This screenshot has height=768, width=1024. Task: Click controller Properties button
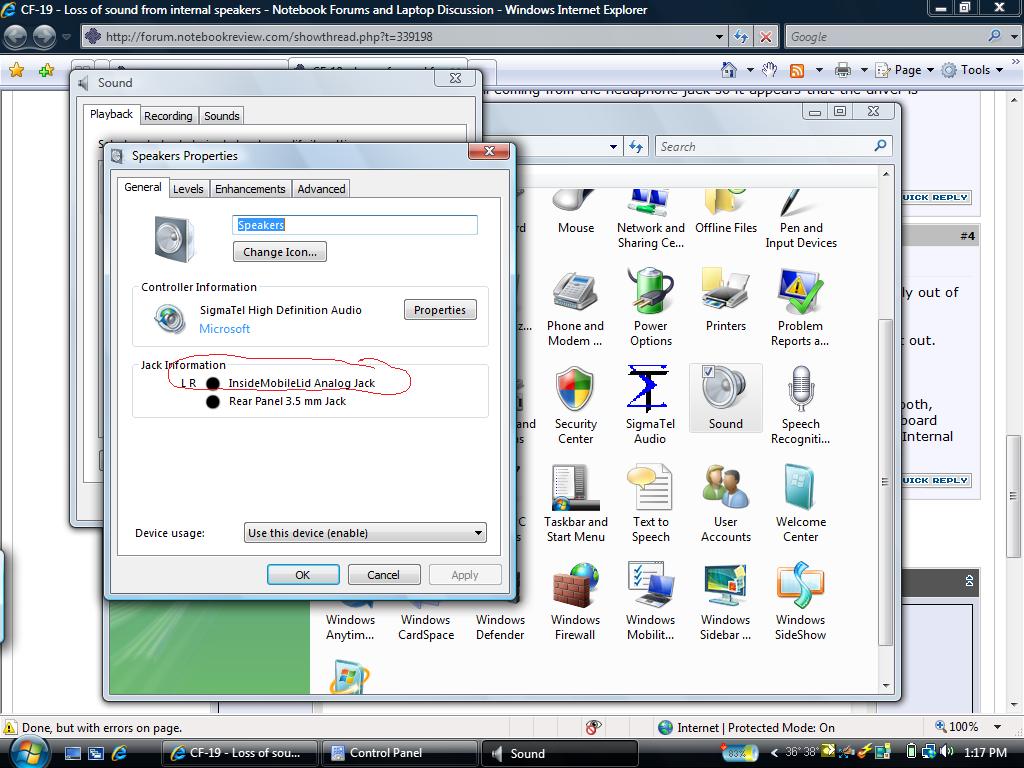pyautogui.click(x=440, y=310)
